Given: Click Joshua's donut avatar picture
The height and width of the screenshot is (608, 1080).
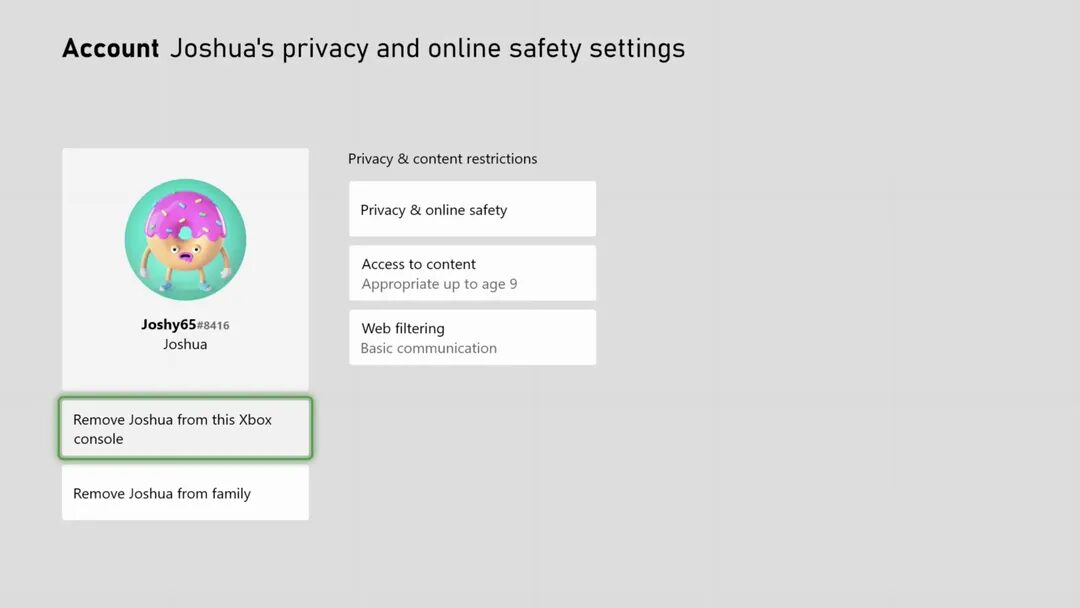Looking at the screenshot, I should click(x=185, y=240).
